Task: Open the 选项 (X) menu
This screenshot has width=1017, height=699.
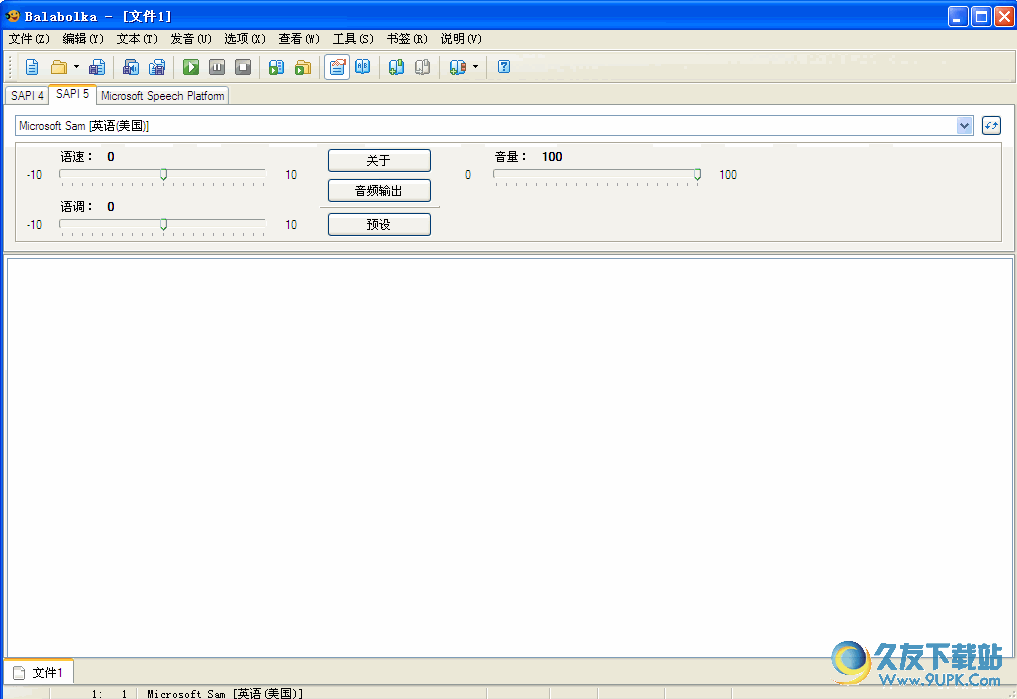Action: [x=245, y=39]
